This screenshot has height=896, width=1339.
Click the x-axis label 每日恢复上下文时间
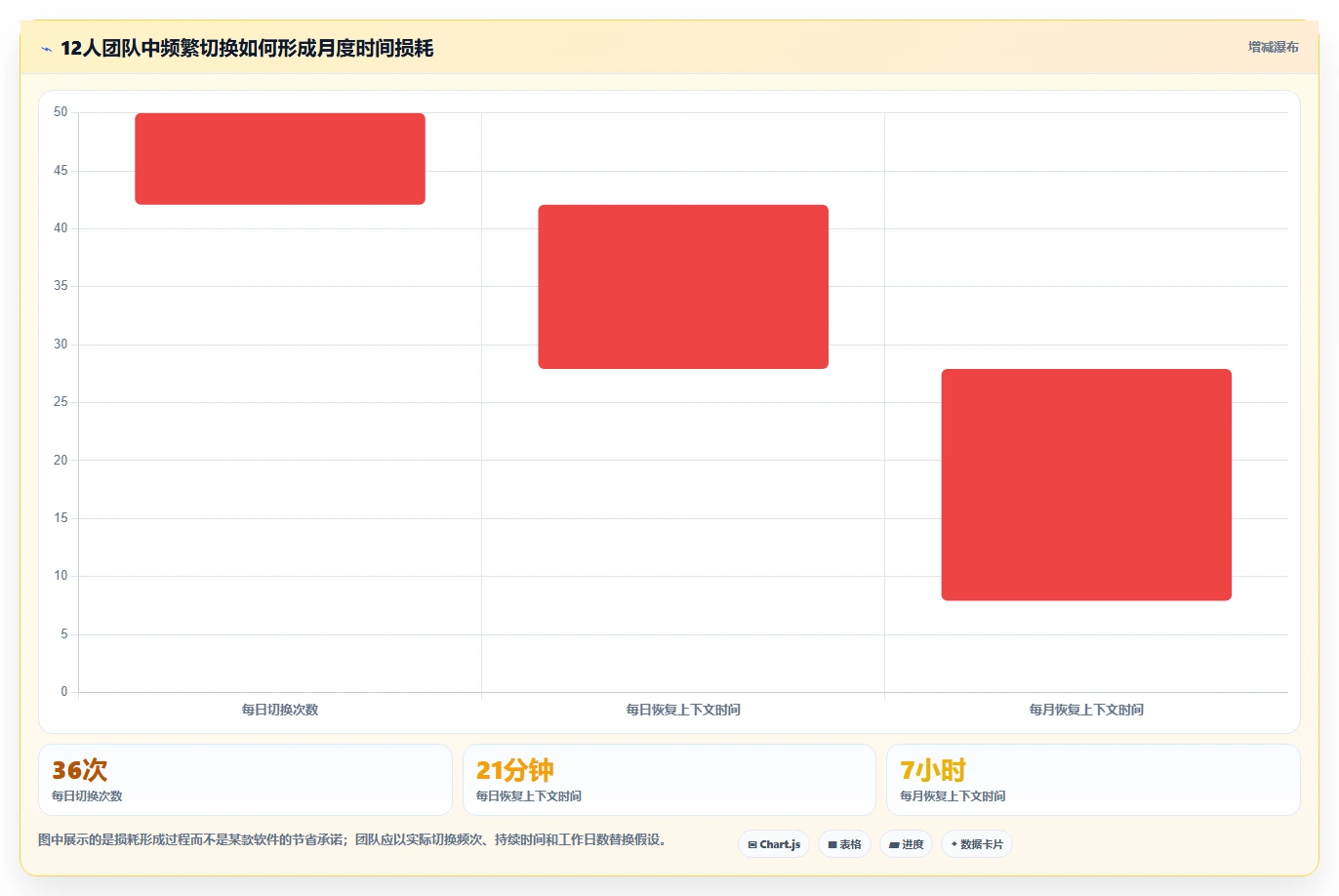(683, 710)
